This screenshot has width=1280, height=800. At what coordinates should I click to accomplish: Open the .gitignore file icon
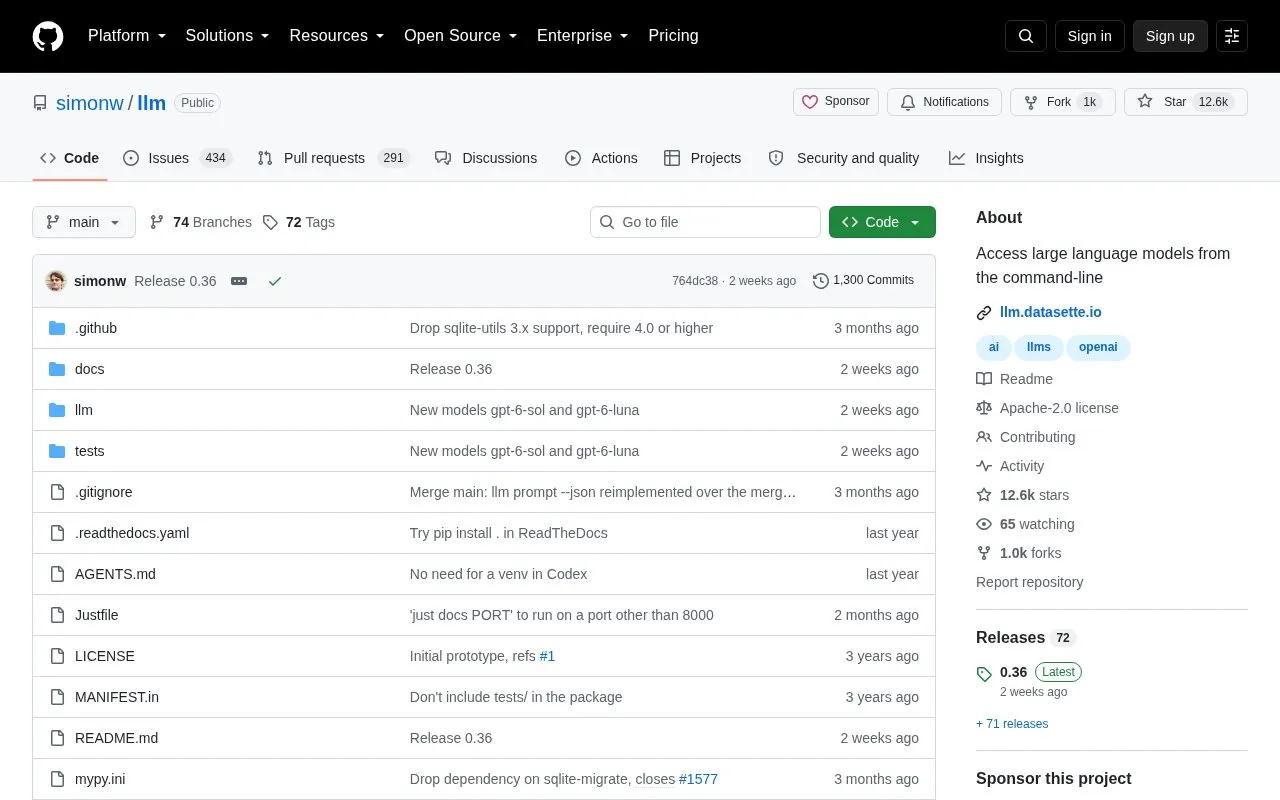pos(57,492)
